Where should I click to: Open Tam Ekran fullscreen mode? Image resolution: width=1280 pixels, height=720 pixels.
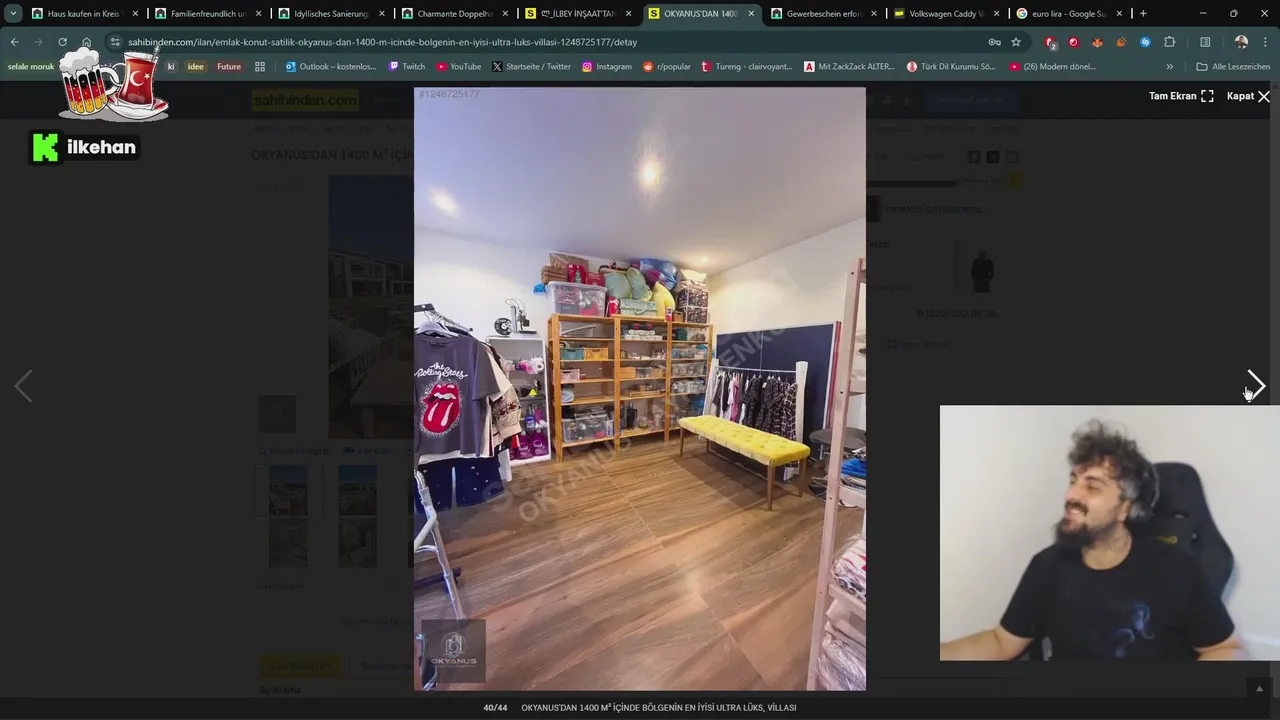[1181, 96]
